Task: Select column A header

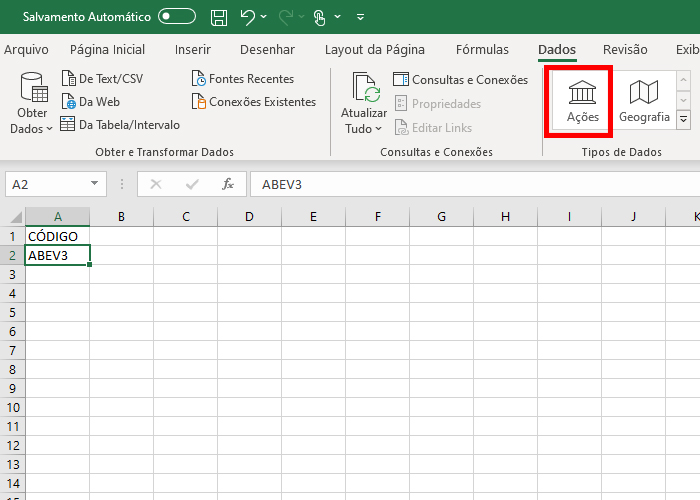Action: tap(58, 217)
